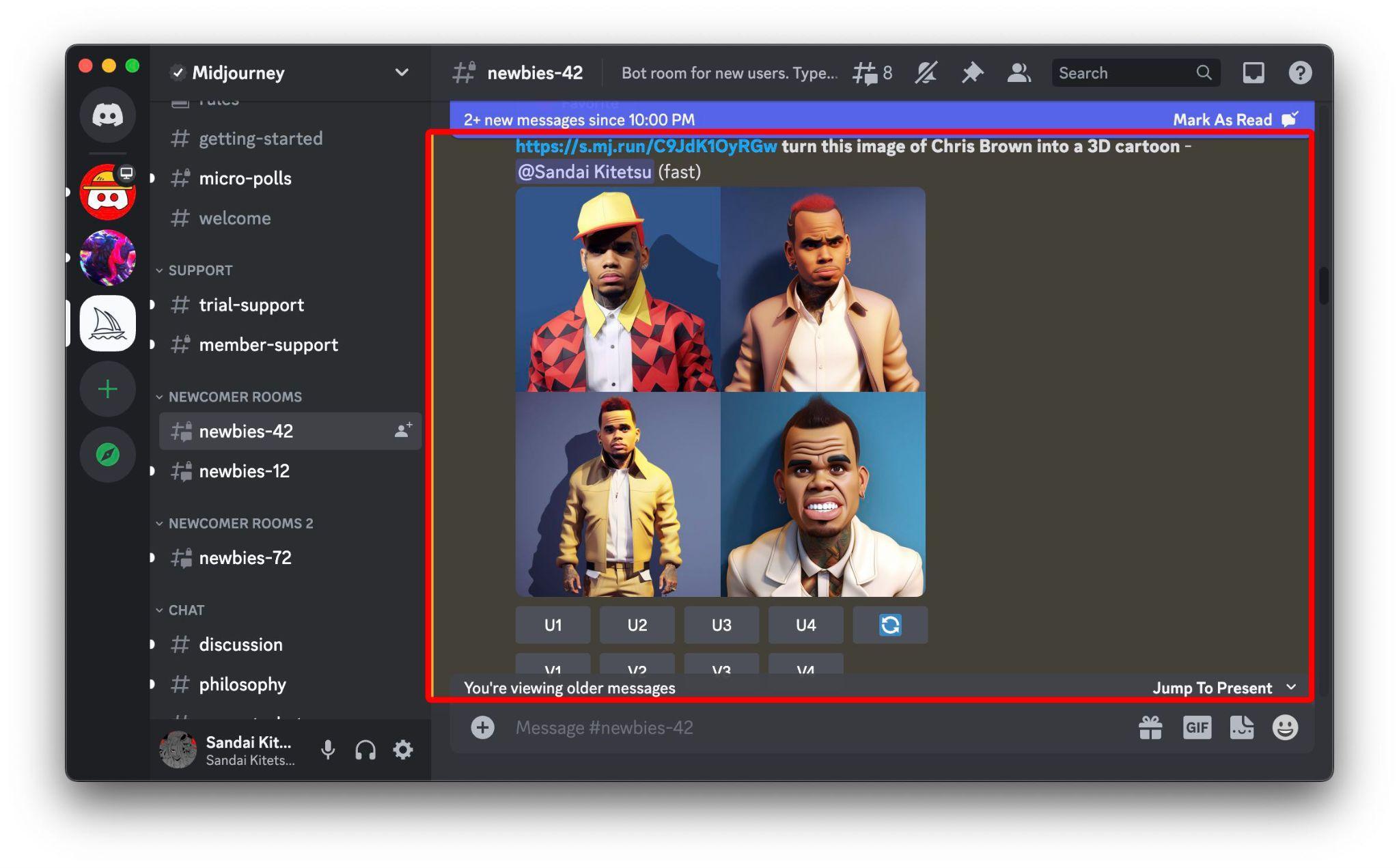Open threads icon showing 8
The height and width of the screenshot is (868, 1399).
click(872, 73)
